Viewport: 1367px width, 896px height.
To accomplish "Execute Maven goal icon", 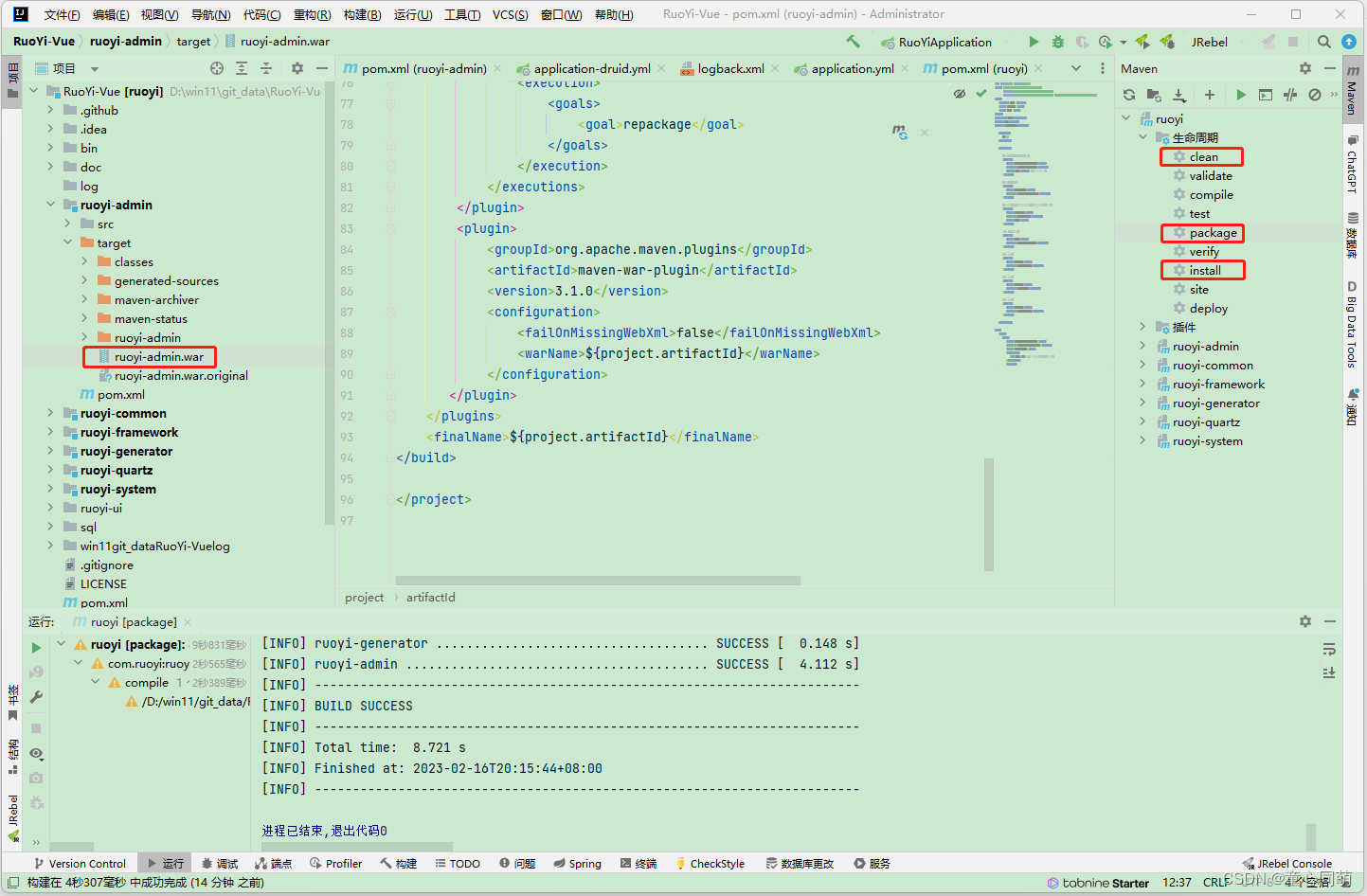I will coord(1266,95).
